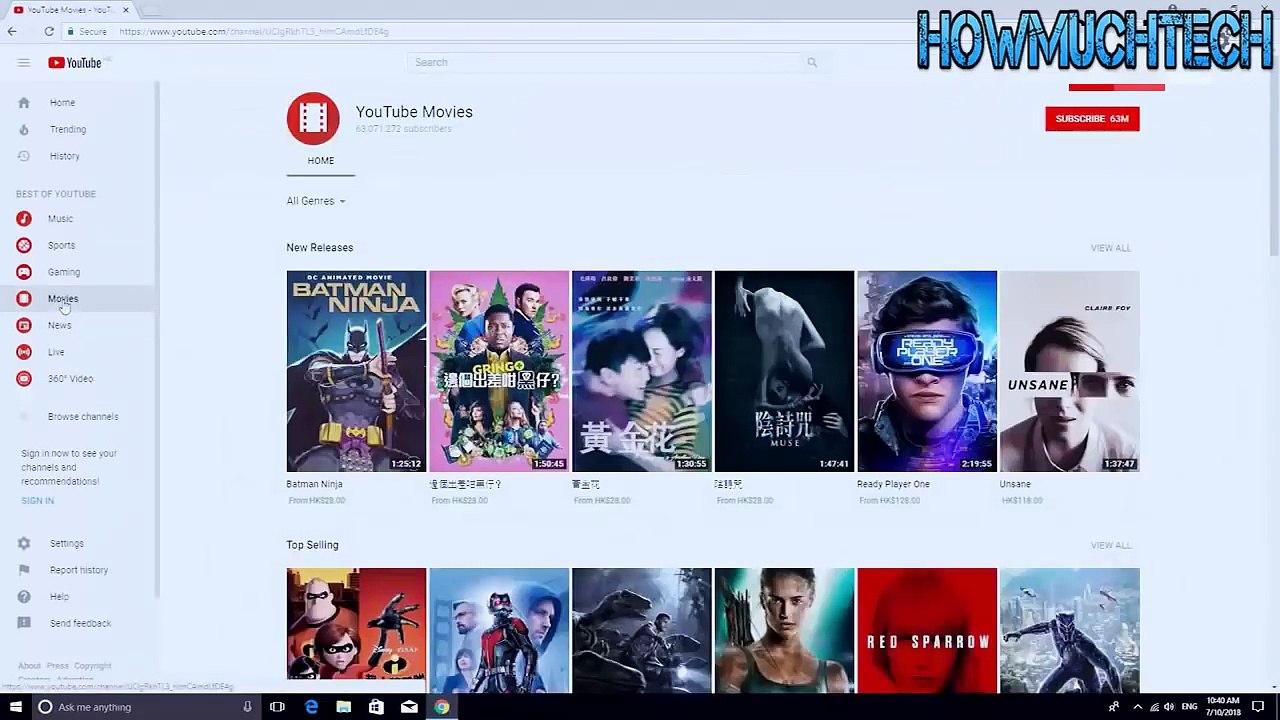
Task: Subscribe to the YouTube Movies channel
Action: (x=1091, y=119)
